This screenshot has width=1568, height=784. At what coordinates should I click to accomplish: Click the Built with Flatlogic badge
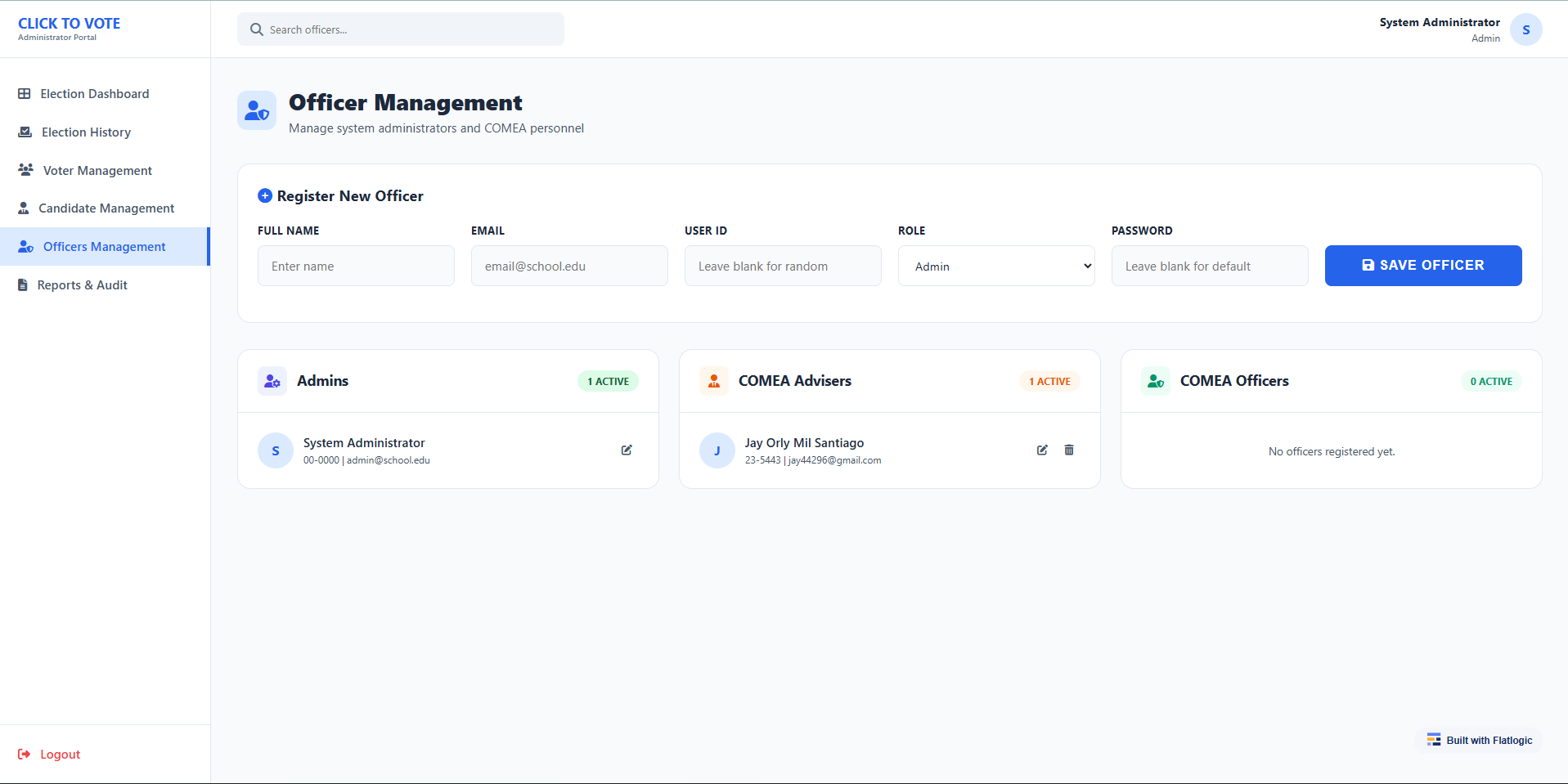[x=1480, y=741]
